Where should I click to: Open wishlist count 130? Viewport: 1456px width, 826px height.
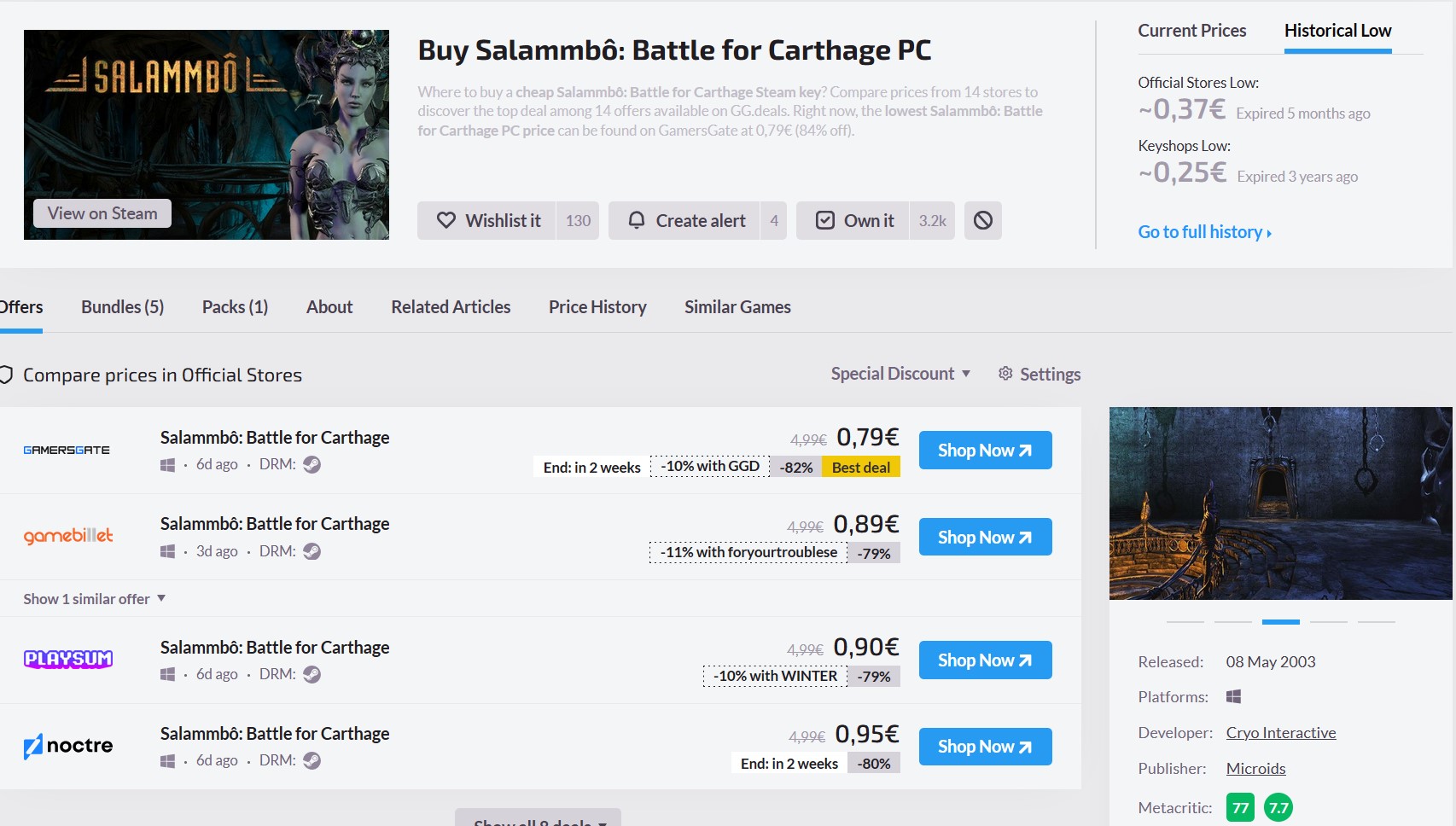point(578,220)
